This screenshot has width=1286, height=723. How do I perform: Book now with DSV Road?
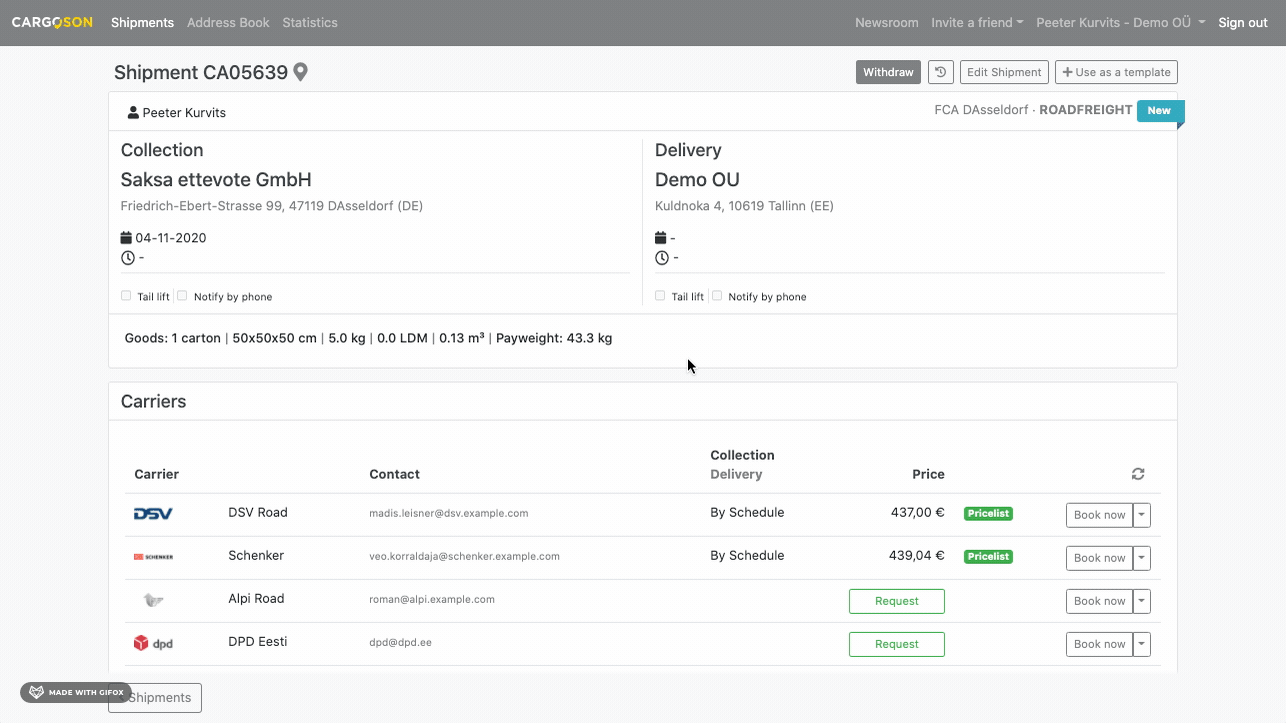click(x=1099, y=515)
